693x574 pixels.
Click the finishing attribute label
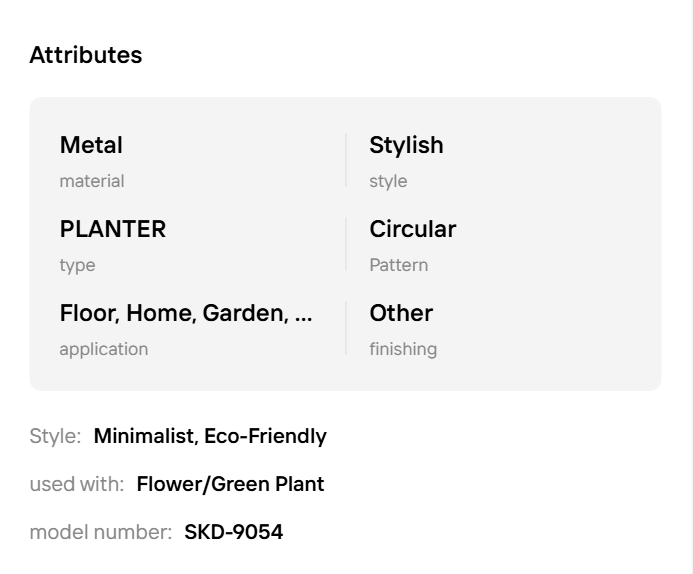[x=403, y=349]
